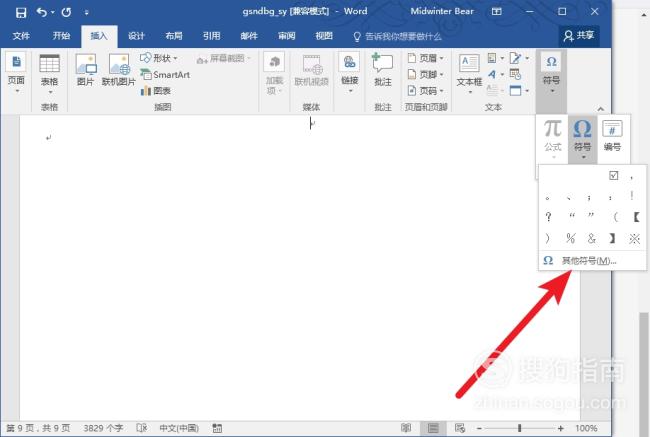Insert the ampersand symbol
This screenshot has width=650, height=437.
[592, 238]
